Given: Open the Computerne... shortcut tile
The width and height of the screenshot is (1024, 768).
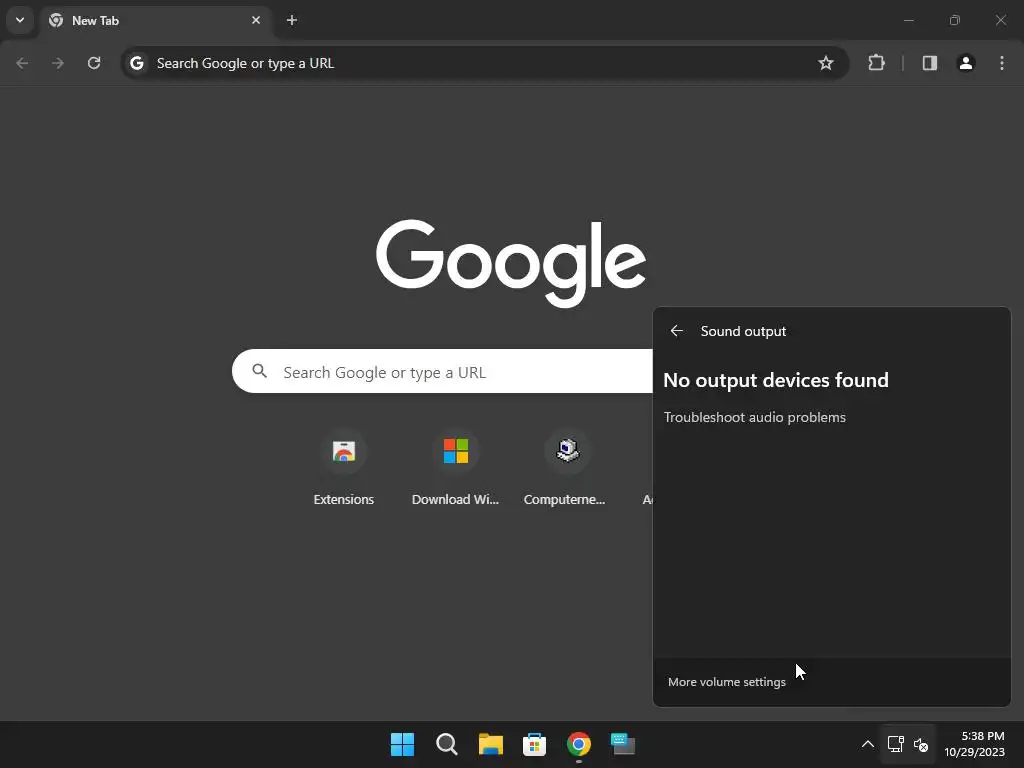Looking at the screenshot, I should click(x=565, y=468).
